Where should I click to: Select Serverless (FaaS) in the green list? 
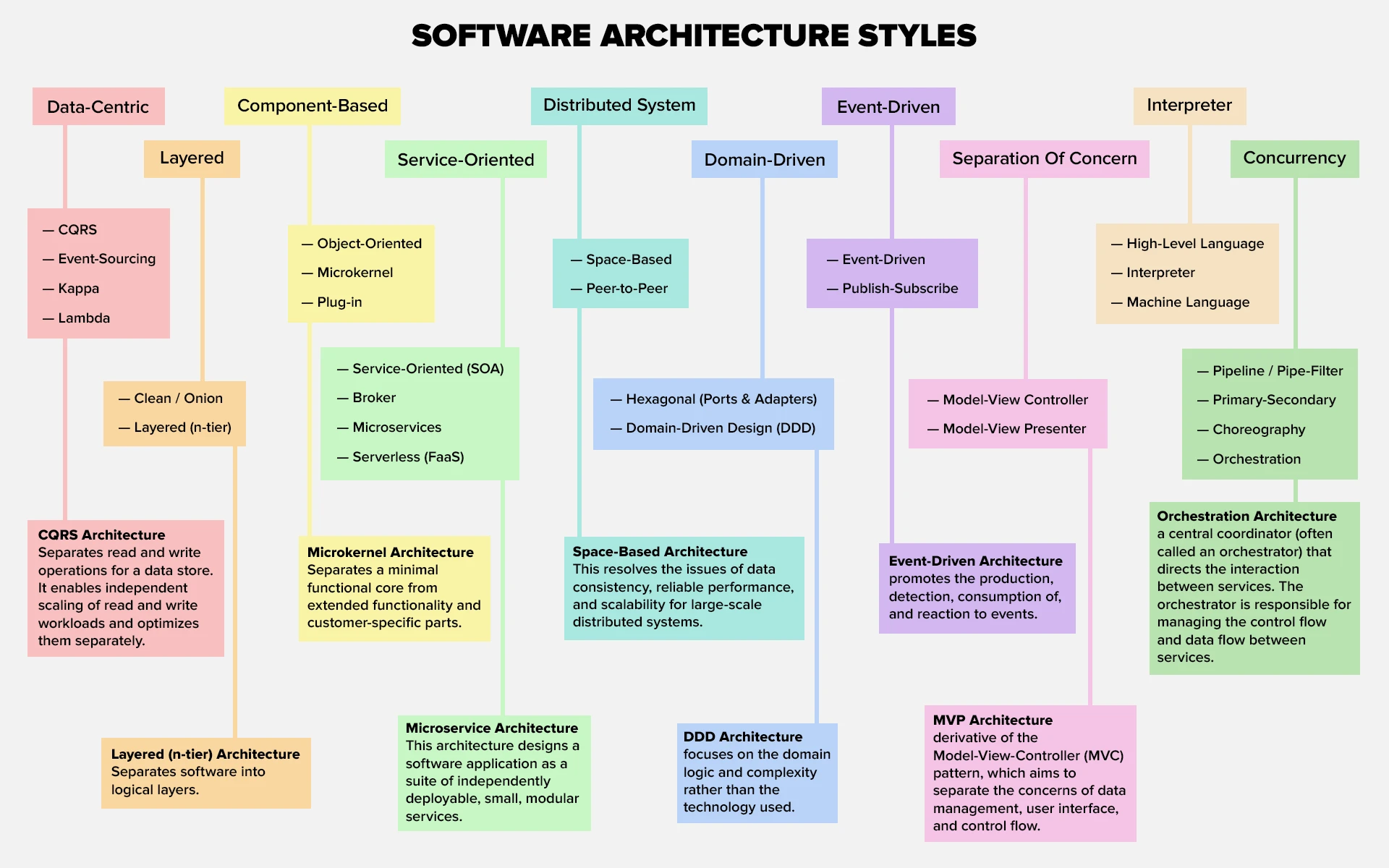click(407, 457)
